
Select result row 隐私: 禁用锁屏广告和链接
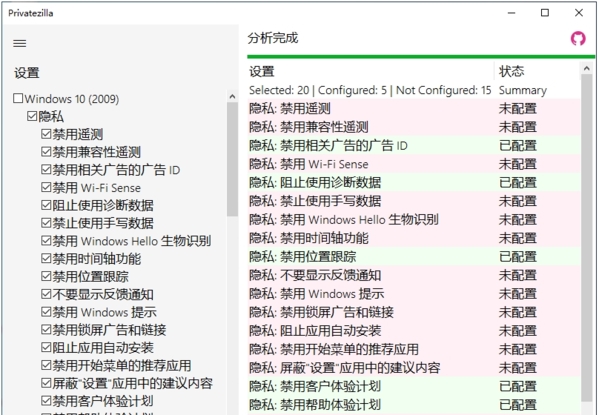[414, 312]
